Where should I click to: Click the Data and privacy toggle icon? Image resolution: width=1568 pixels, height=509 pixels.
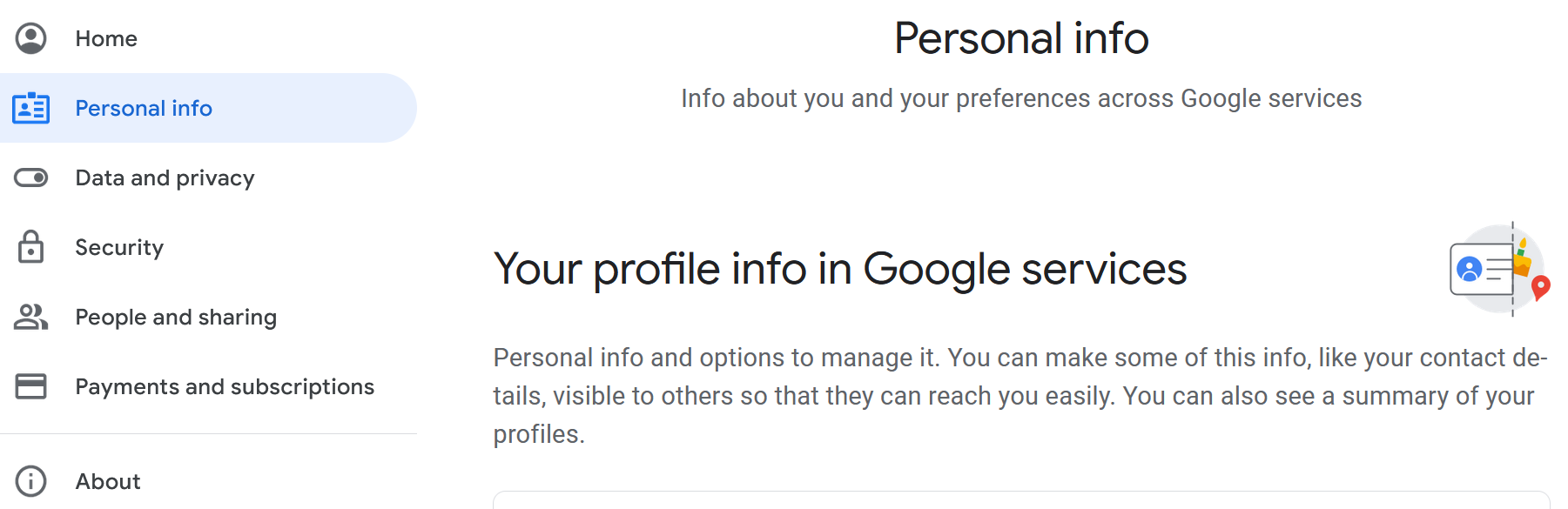point(31,177)
